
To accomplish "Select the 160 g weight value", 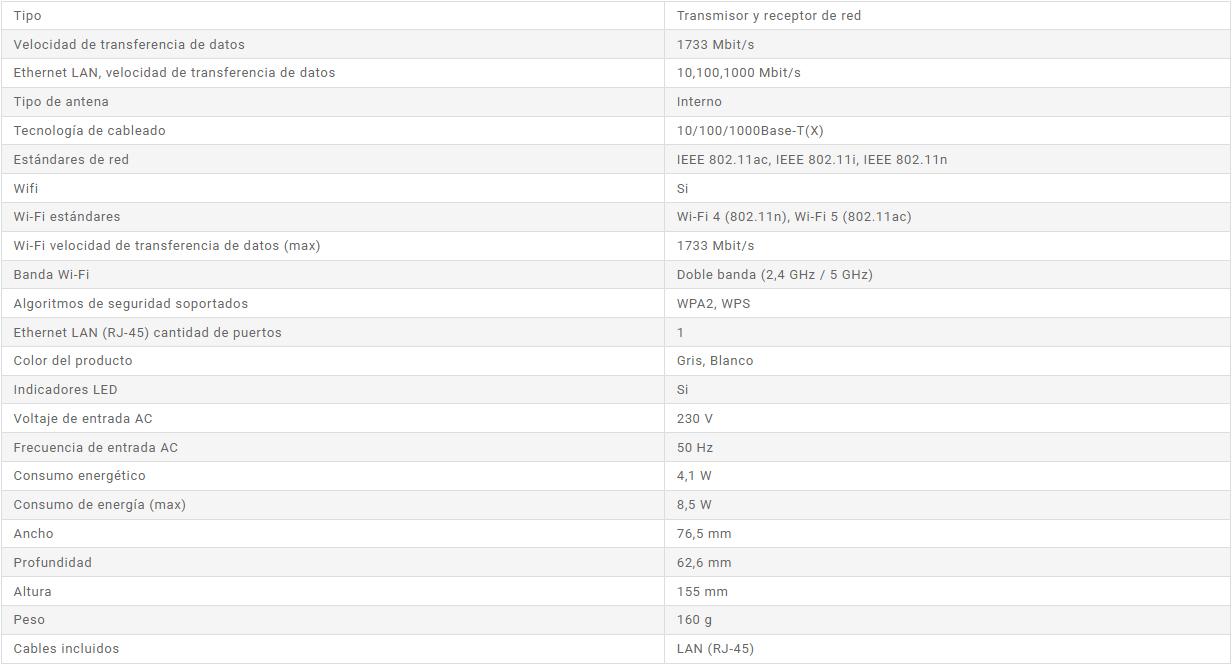I will tap(695, 620).
